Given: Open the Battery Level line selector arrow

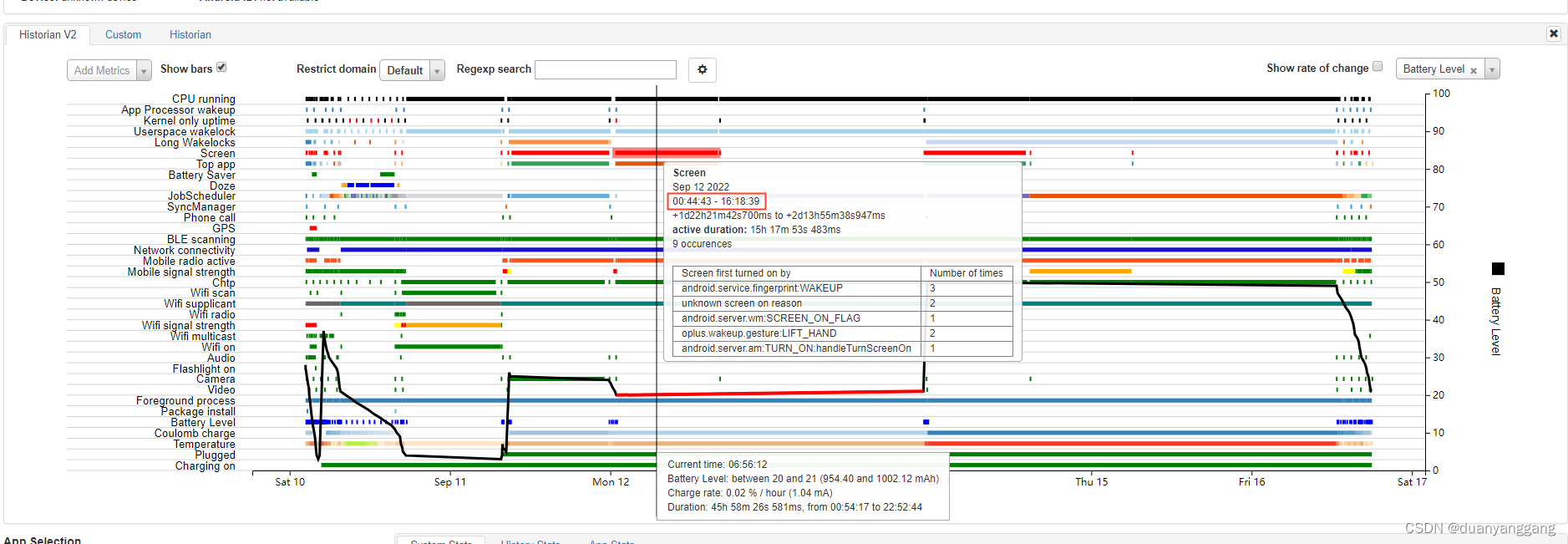Looking at the screenshot, I should (x=1492, y=69).
